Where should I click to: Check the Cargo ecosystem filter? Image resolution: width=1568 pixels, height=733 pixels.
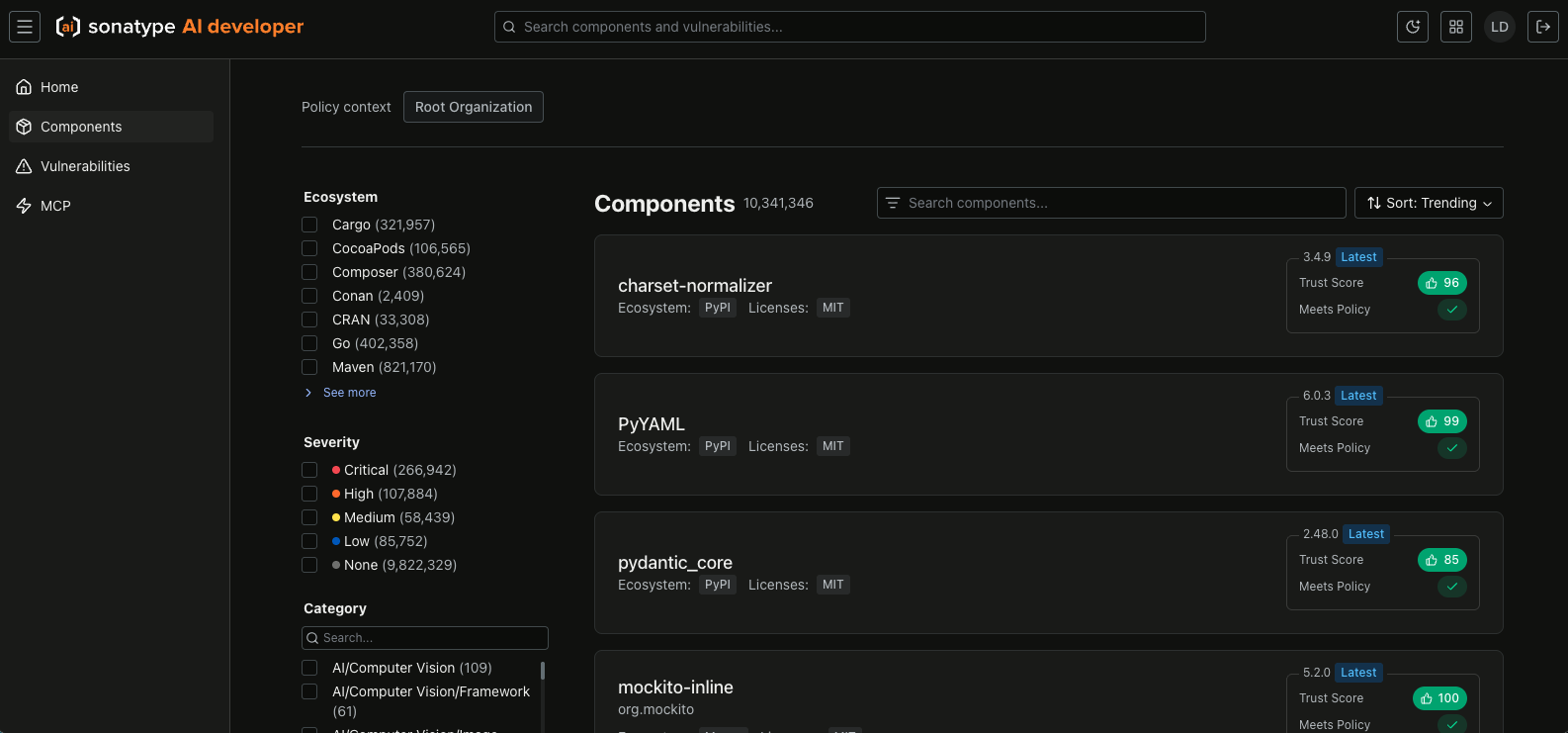point(309,225)
